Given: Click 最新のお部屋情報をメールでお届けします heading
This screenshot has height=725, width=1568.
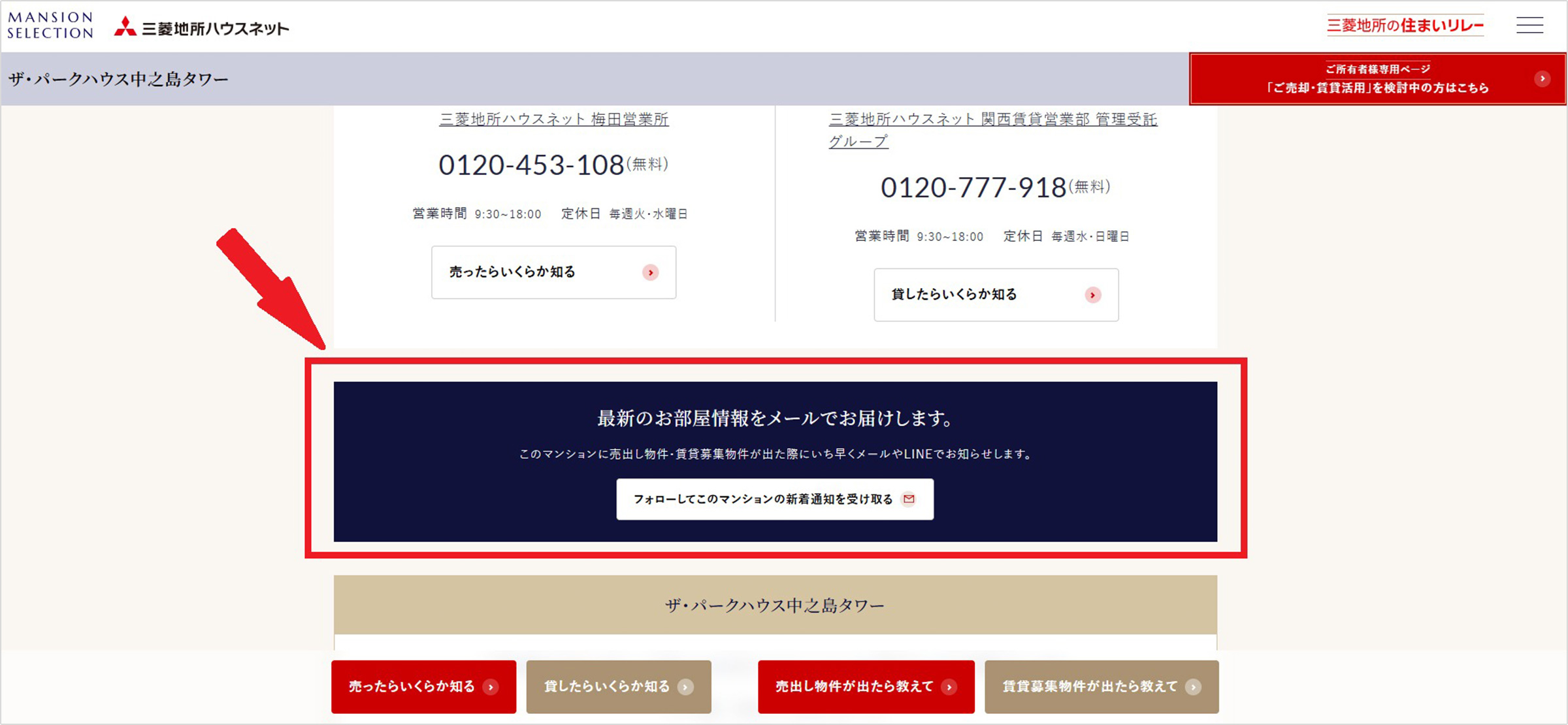Looking at the screenshot, I should click(x=775, y=419).
